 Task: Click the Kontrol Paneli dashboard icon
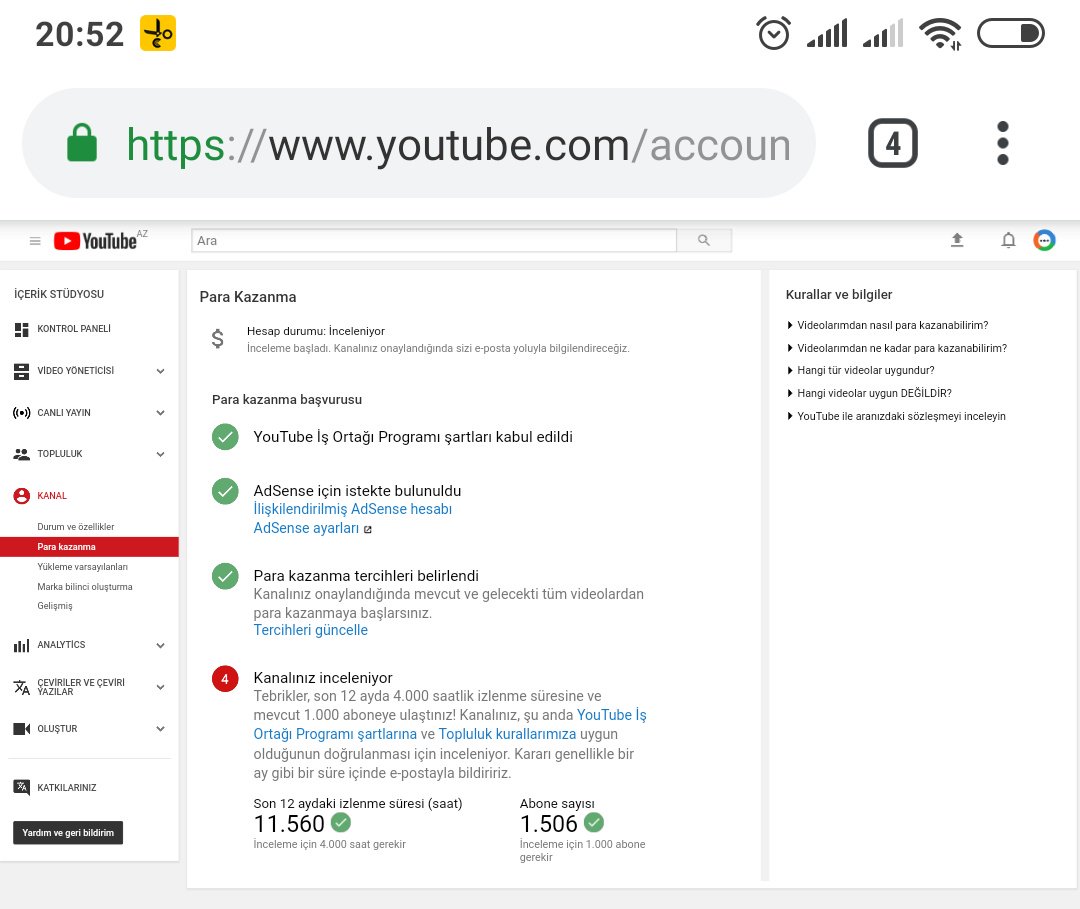tap(21, 329)
